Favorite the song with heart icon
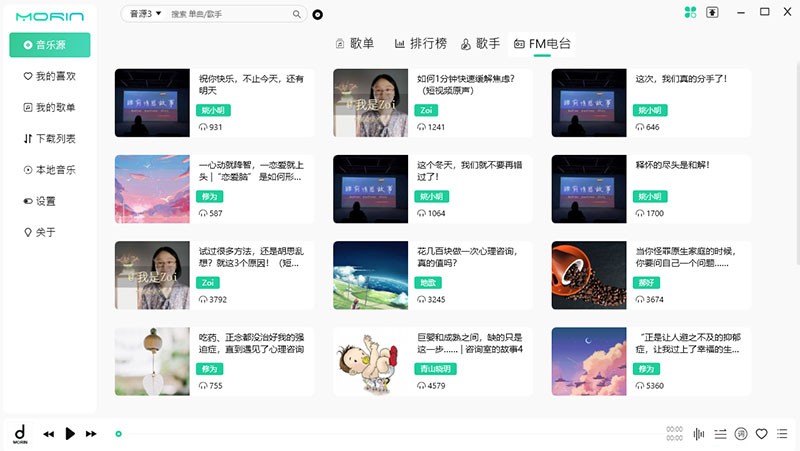This screenshot has height=451, width=800. (761, 433)
